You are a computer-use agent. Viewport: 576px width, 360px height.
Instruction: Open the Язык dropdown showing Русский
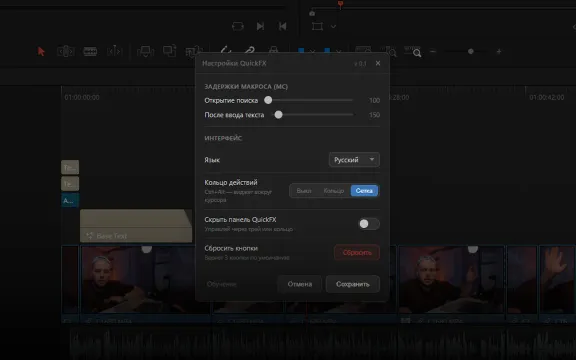(354, 160)
